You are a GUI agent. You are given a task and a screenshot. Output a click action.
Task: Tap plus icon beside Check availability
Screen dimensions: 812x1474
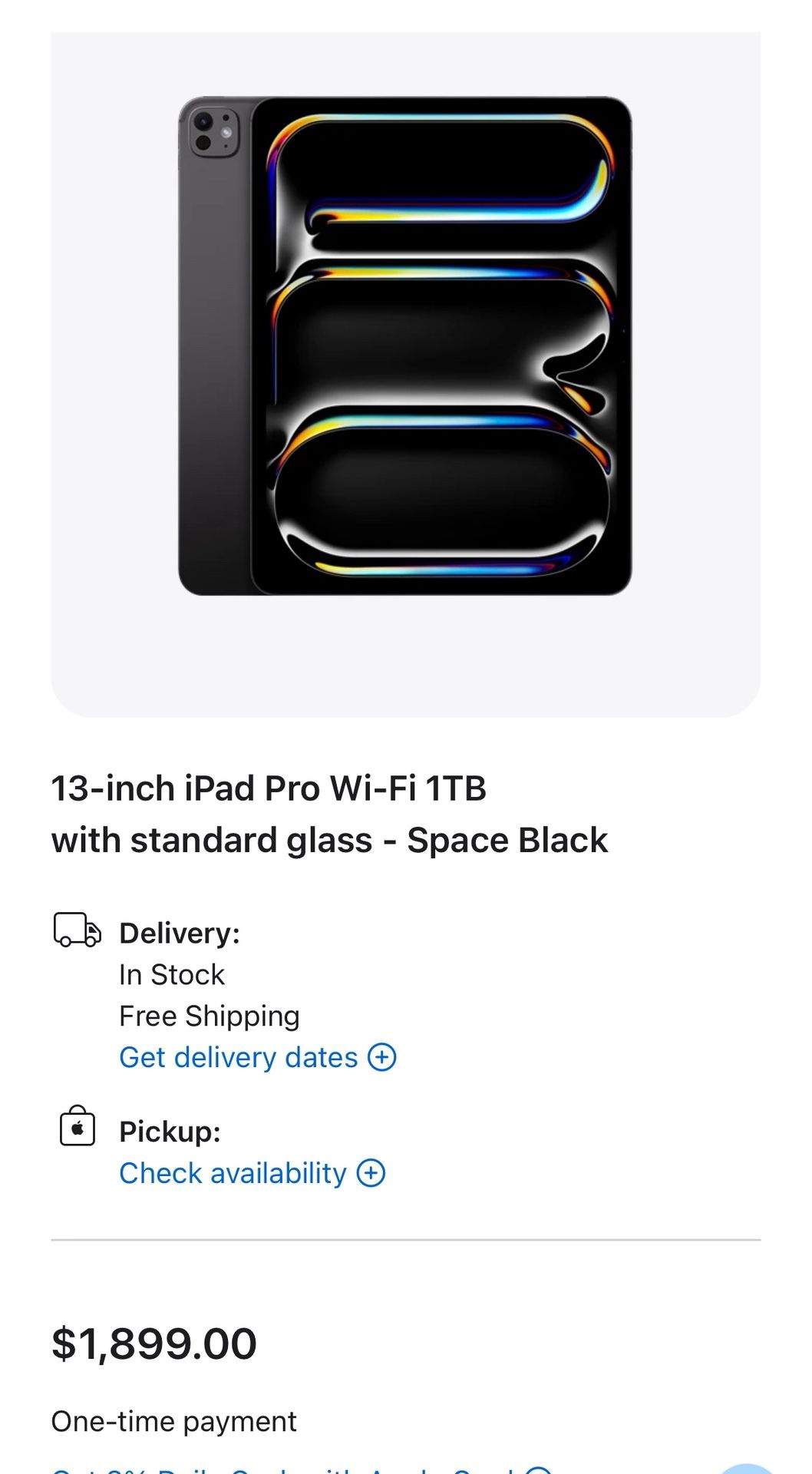coord(371,1173)
